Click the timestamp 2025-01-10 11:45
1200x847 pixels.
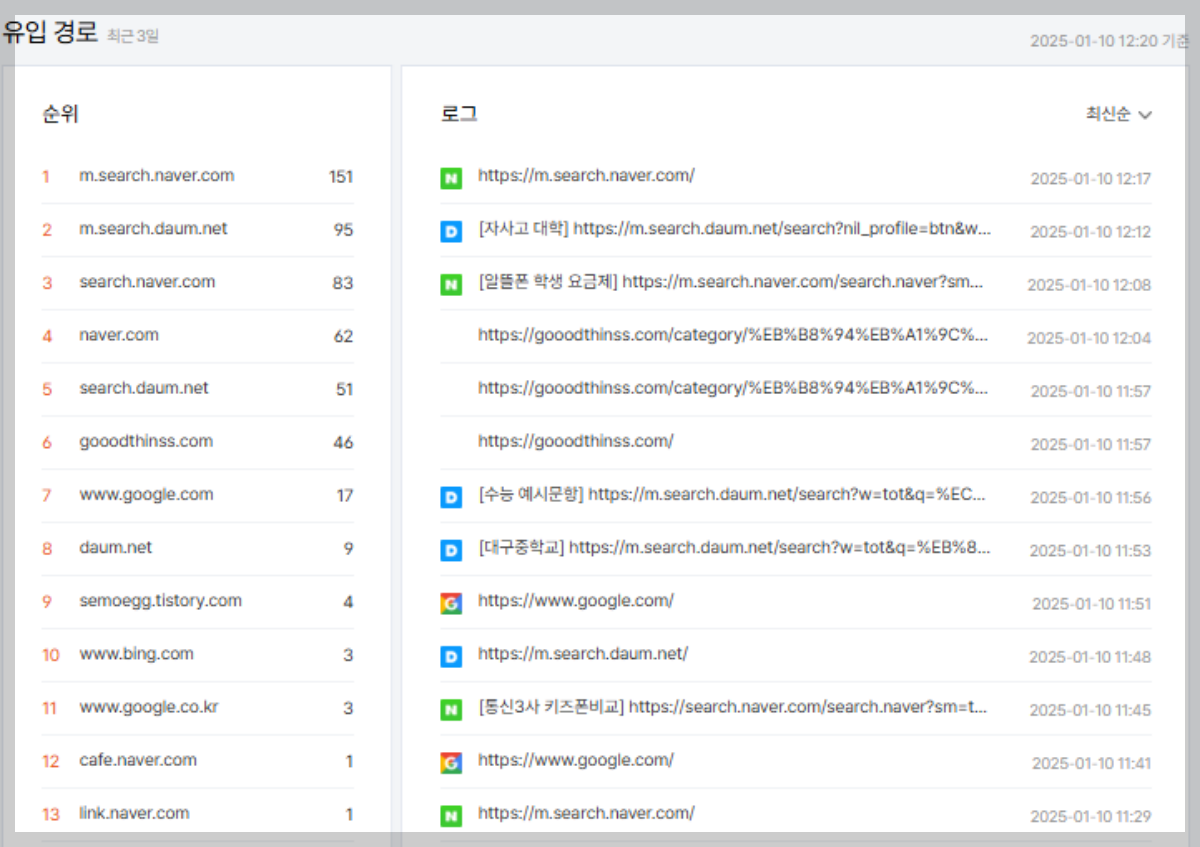[x=1090, y=709]
